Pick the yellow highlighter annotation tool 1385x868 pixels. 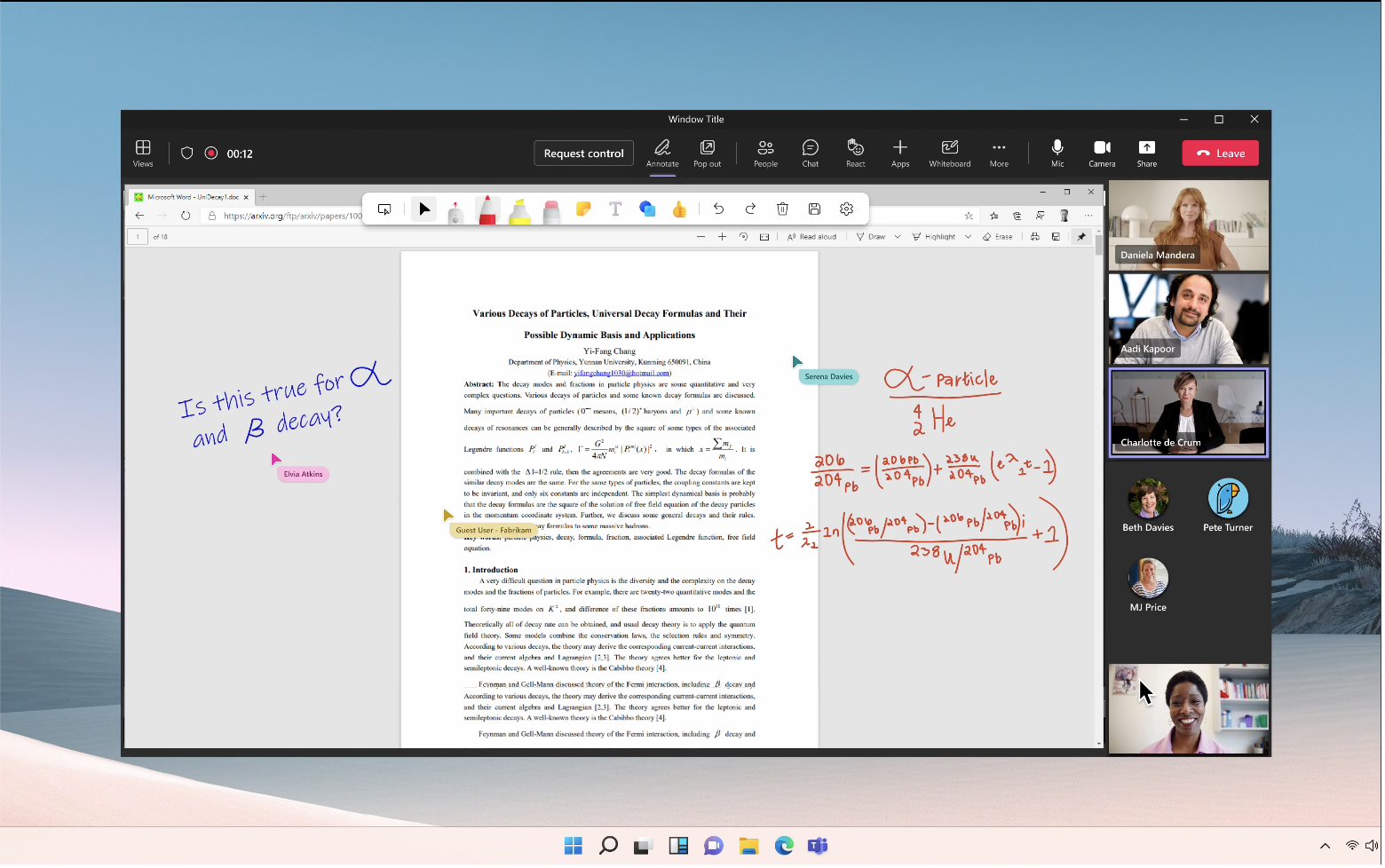pos(519,210)
